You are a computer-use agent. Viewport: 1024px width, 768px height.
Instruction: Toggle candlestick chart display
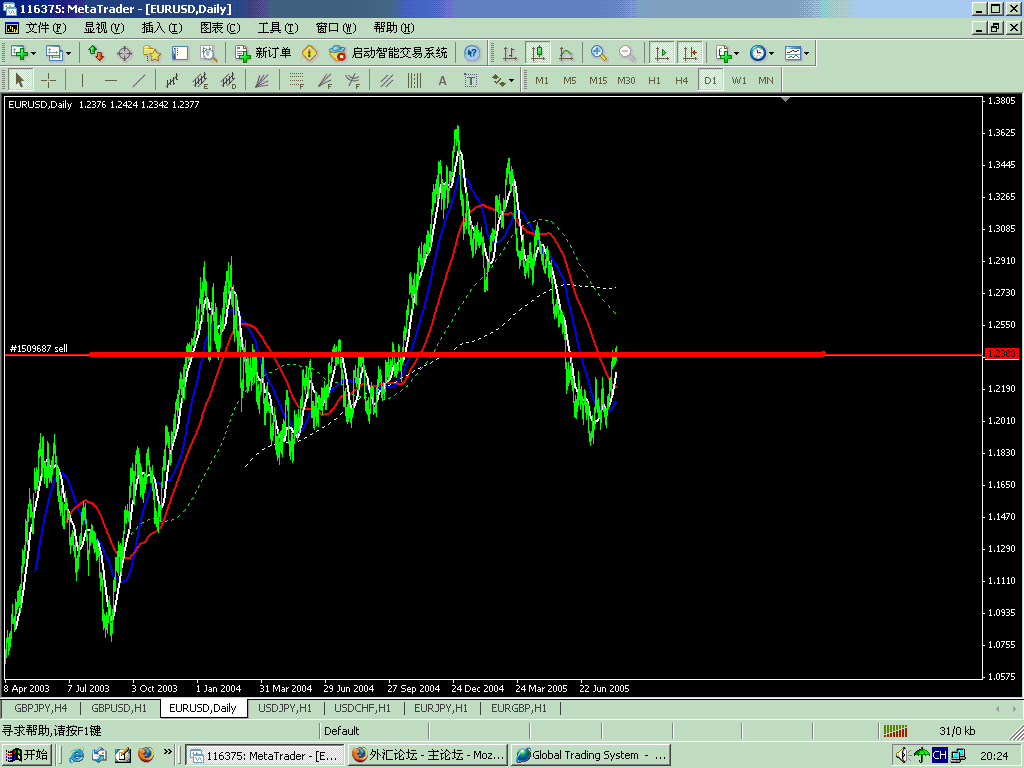point(538,53)
